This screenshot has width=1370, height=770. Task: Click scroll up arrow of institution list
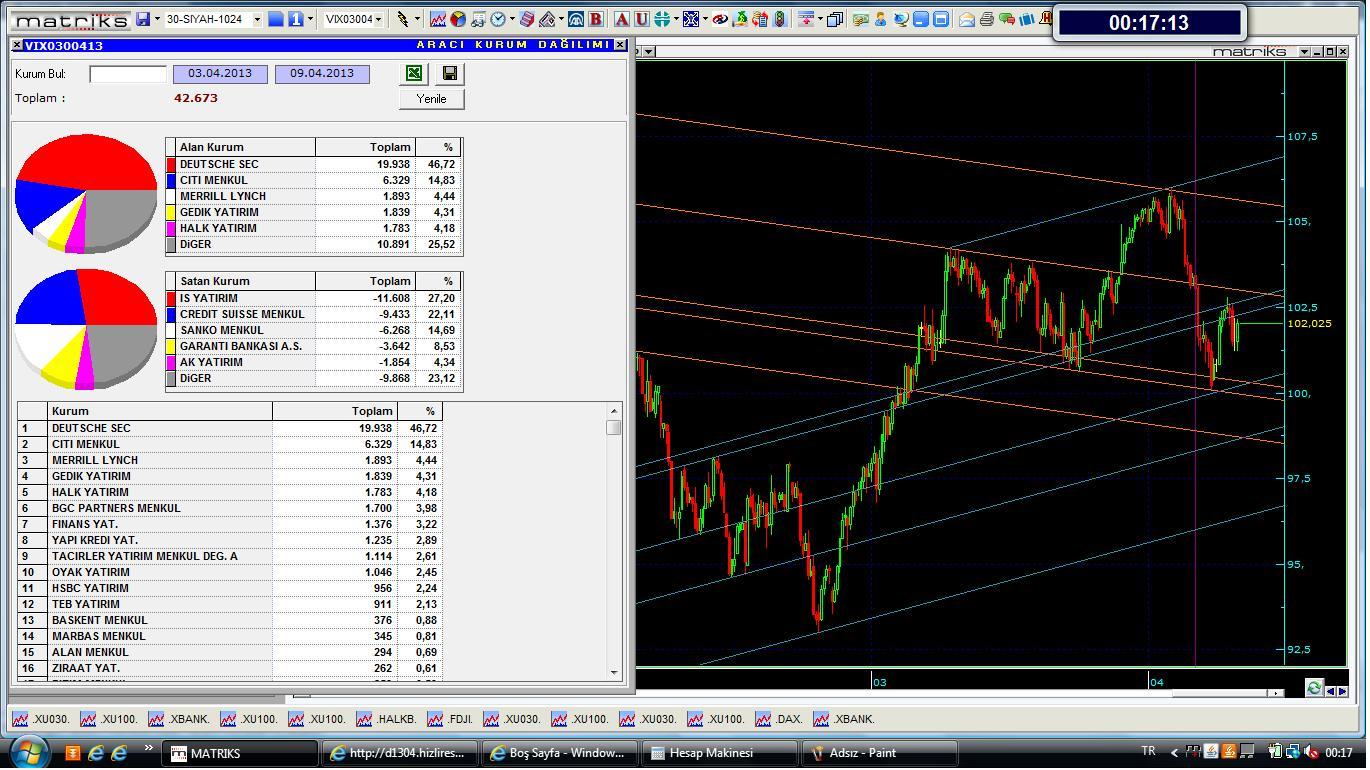pos(614,411)
